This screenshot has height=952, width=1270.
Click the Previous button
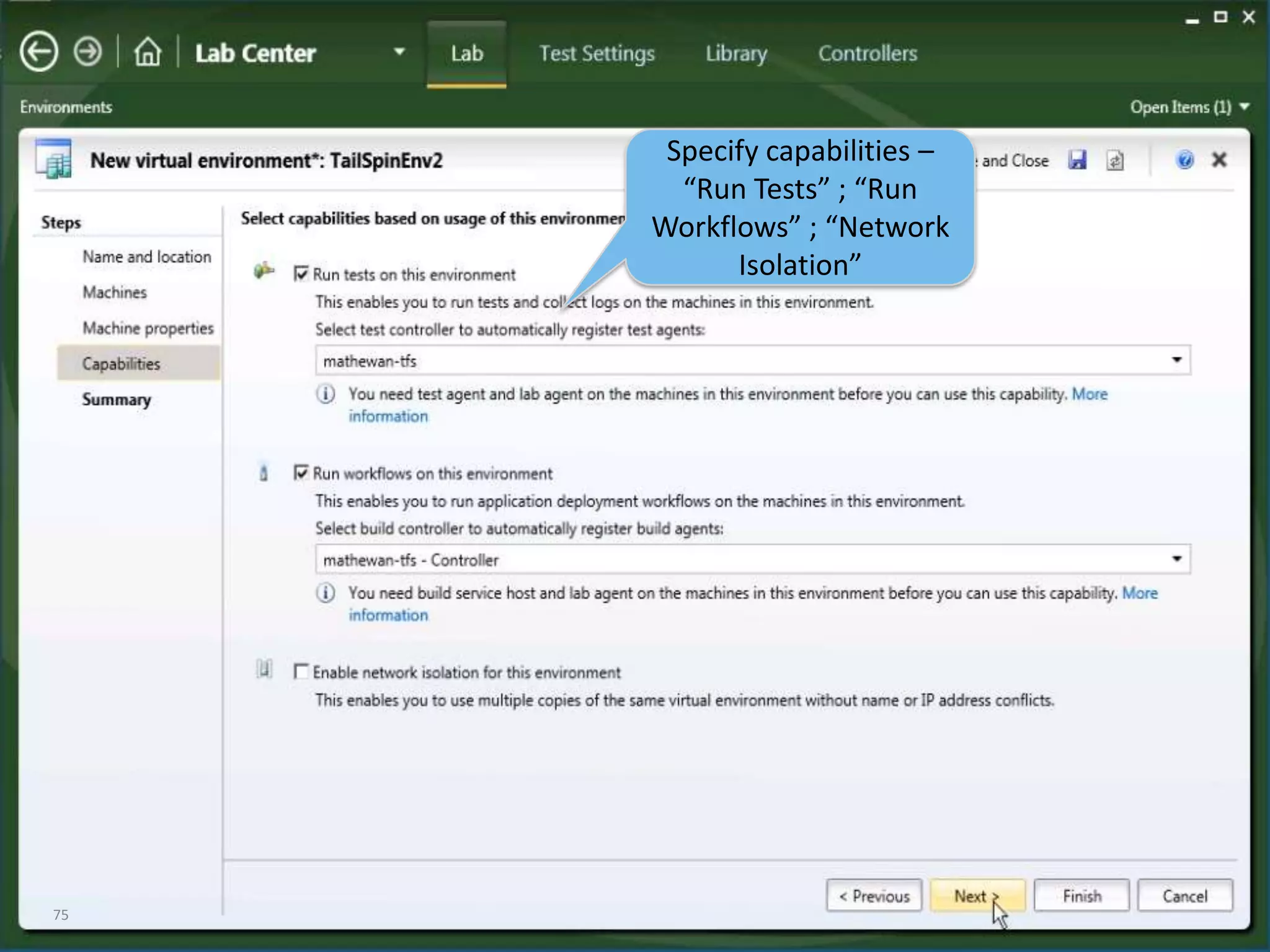tap(874, 896)
